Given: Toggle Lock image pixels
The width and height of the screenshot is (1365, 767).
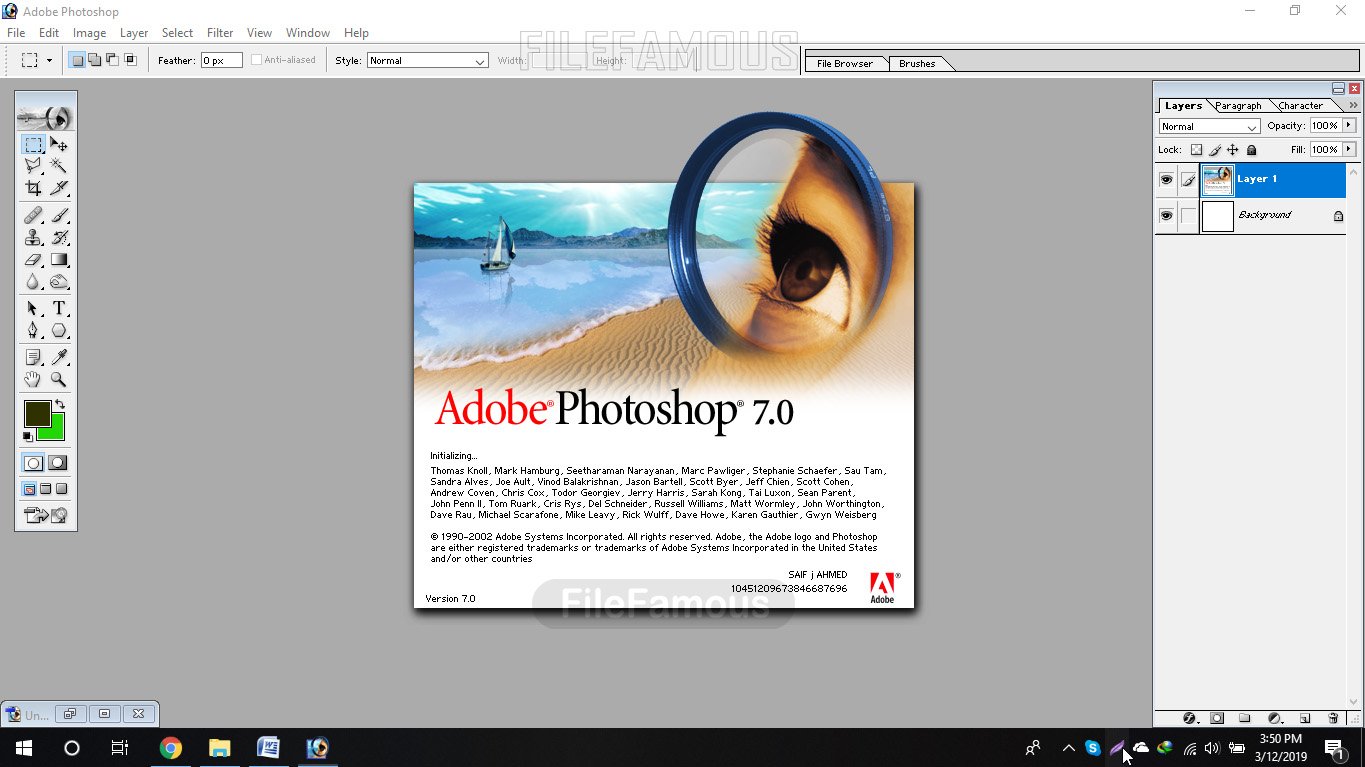Looking at the screenshot, I should [1214, 150].
